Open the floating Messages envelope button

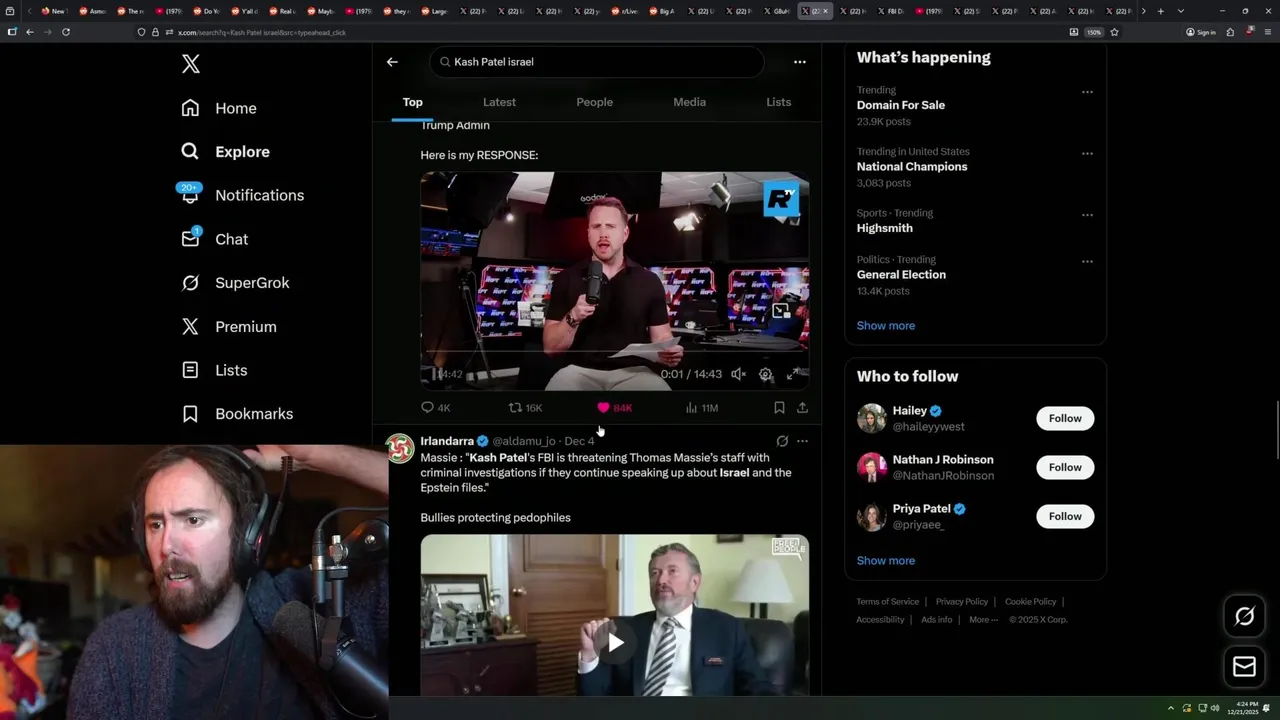(1244, 667)
